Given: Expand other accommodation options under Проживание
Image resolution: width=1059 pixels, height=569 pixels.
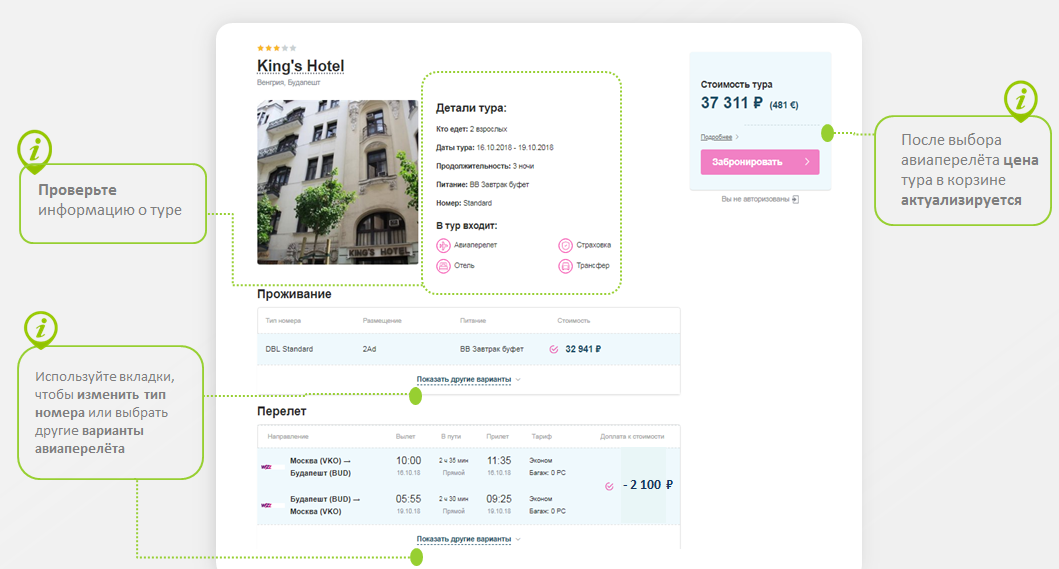Looking at the screenshot, I should (x=468, y=379).
